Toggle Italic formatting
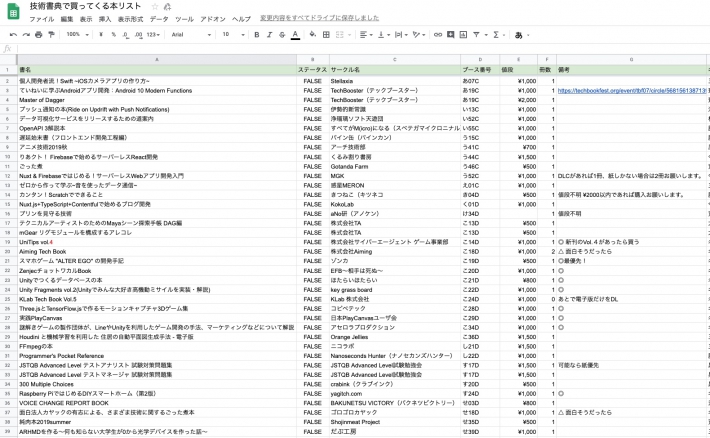710x438 pixels. point(269,34)
